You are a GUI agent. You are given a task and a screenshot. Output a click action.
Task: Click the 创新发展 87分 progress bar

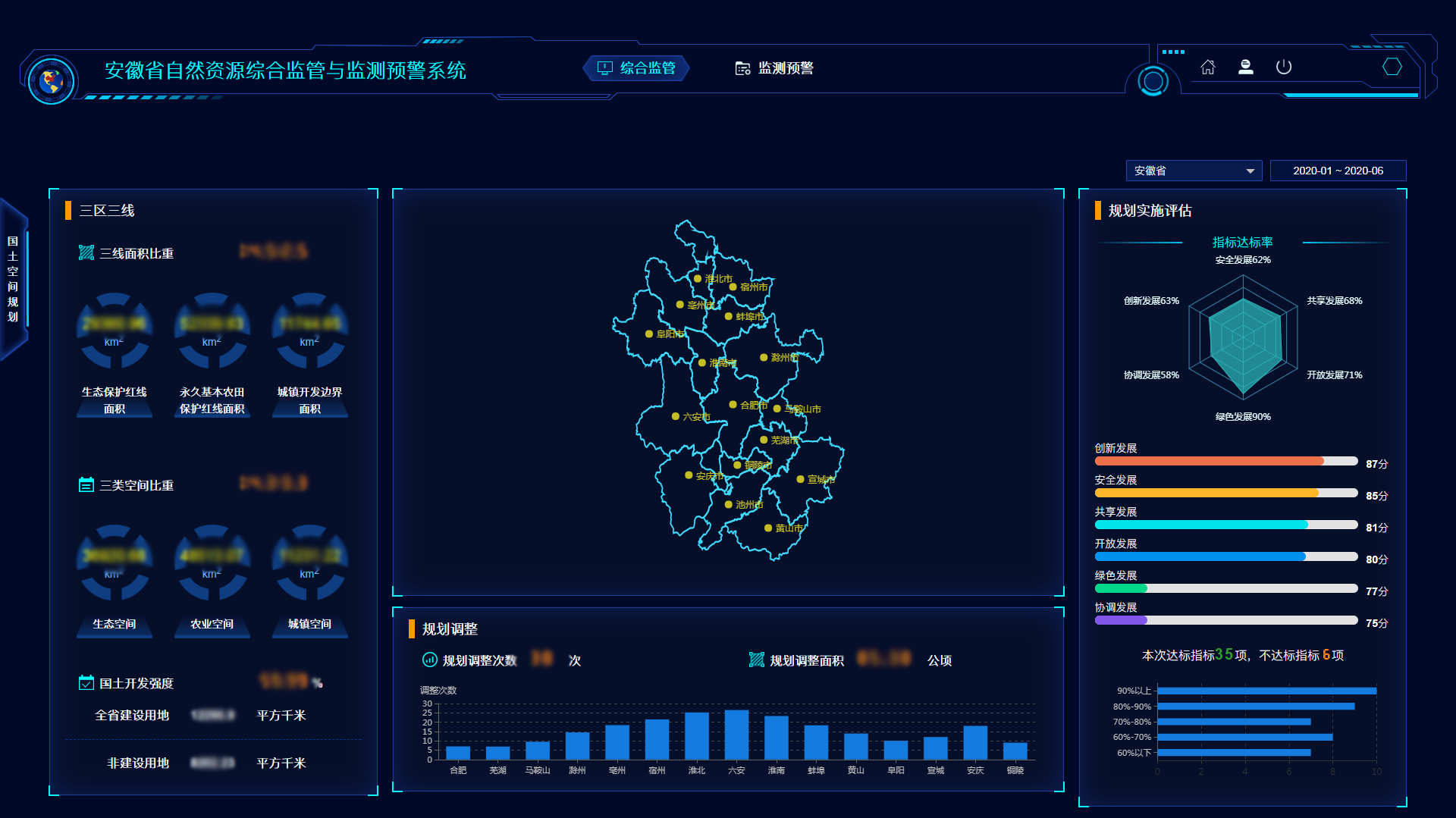[1225, 460]
